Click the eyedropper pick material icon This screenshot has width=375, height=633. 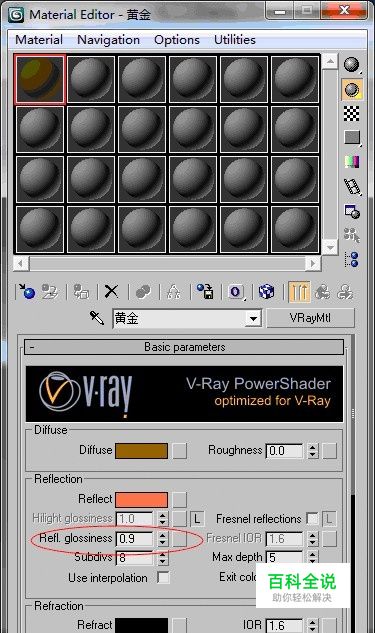point(97,318)
